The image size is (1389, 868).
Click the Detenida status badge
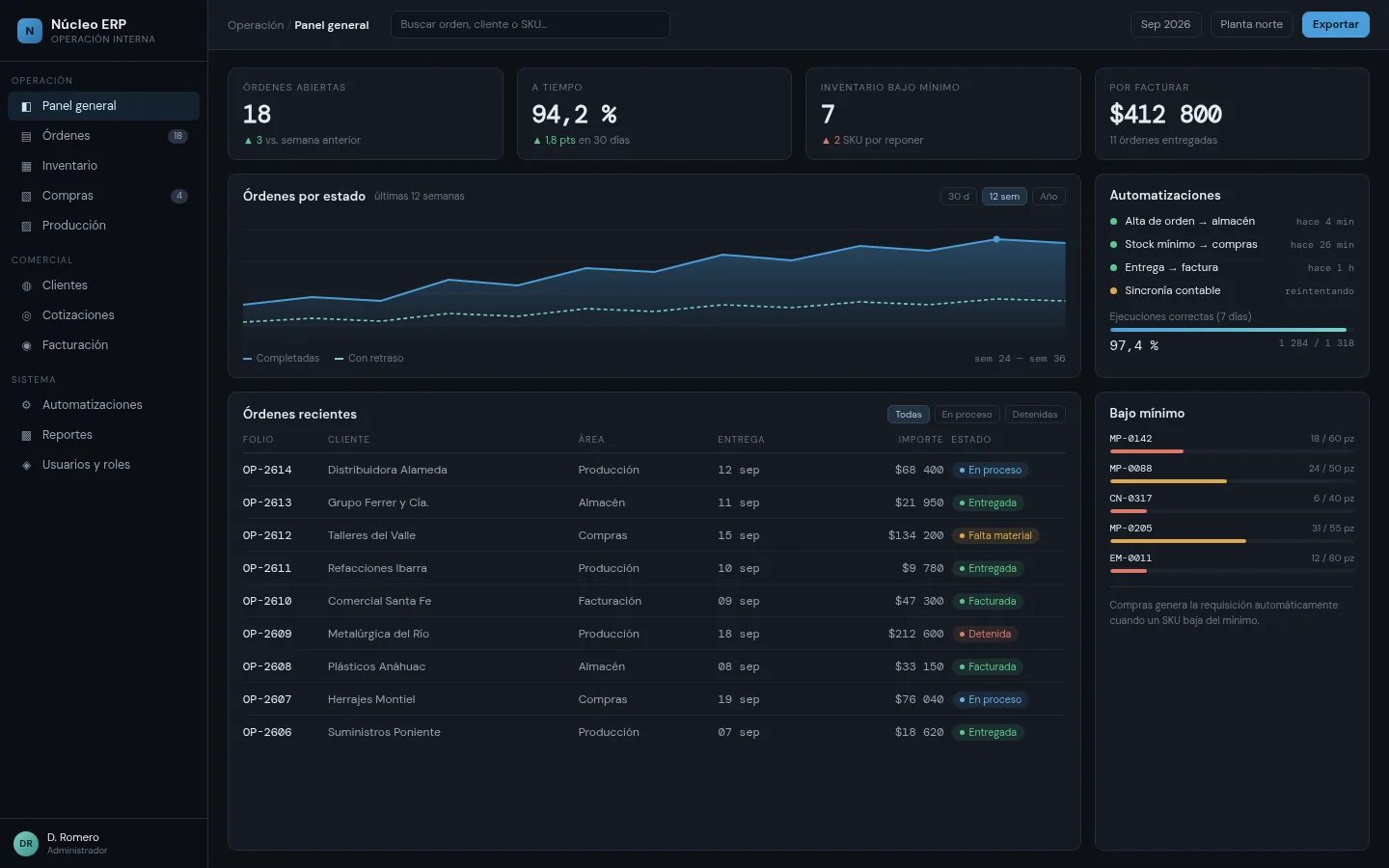click(x=986, y=634)
